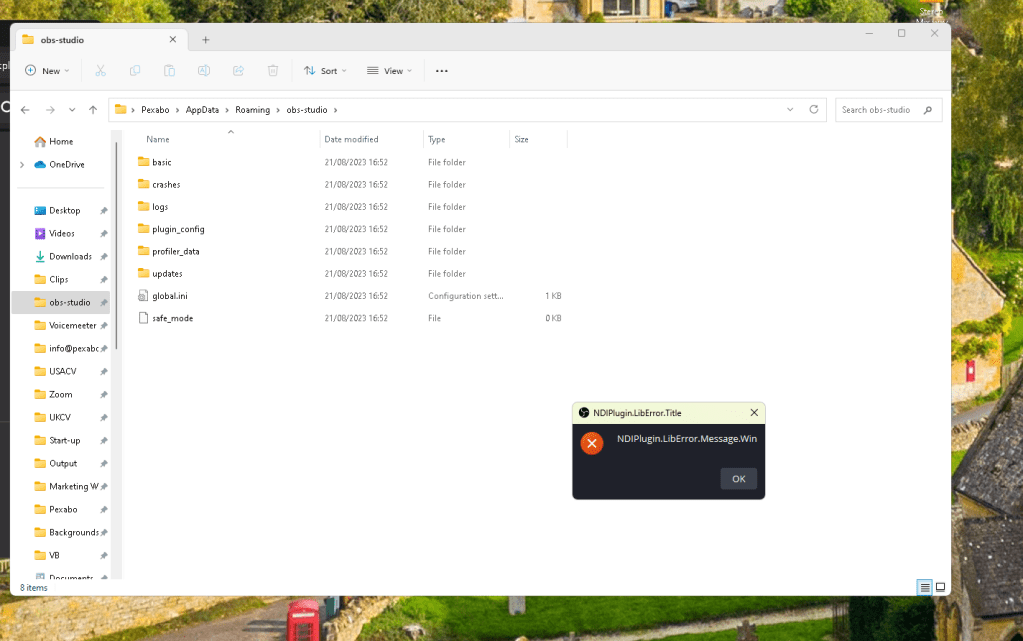
Task: Open Clips folder in quick access
Action: pyautogui.click(x=61, y=279)
